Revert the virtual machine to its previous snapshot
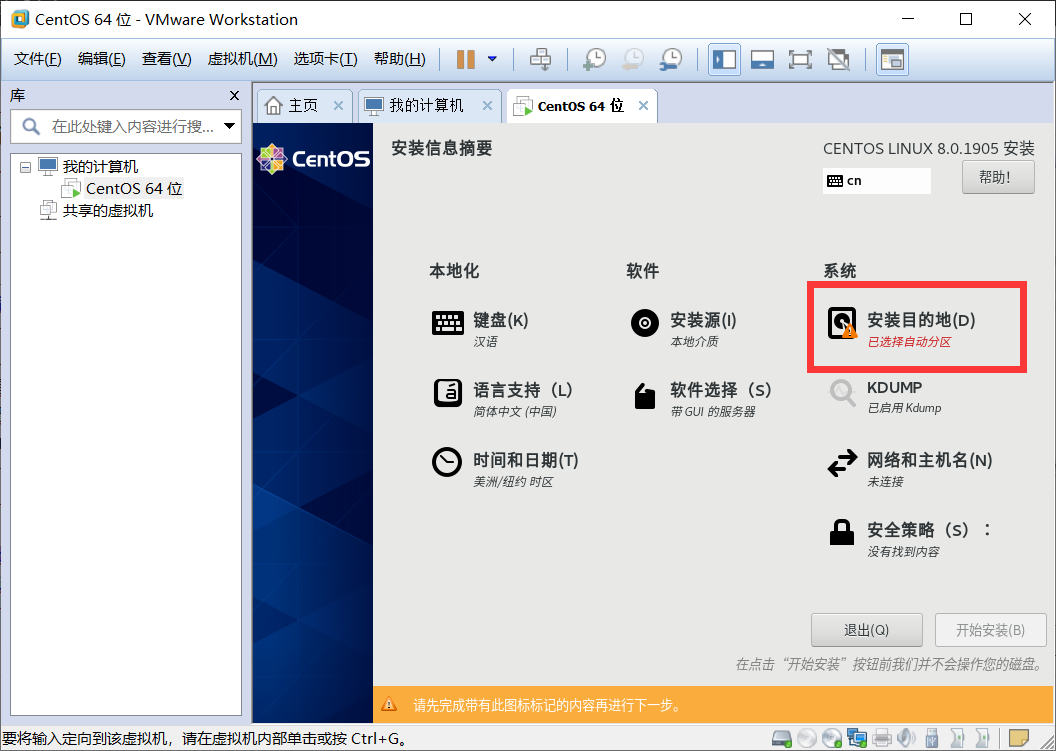1056x751 pixels. pos(632,59)
